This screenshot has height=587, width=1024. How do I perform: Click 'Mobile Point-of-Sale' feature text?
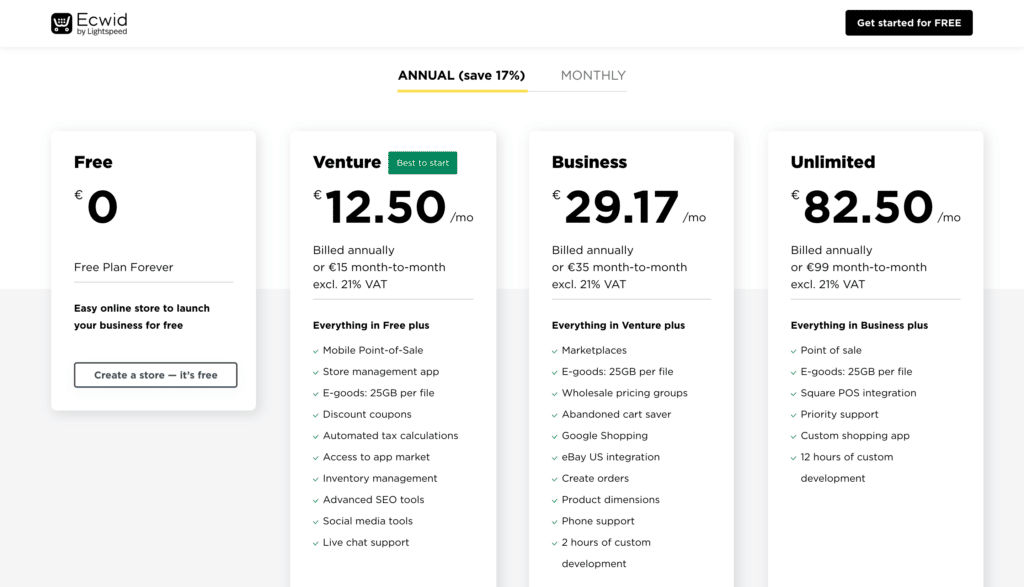click(x=373, y=350)
